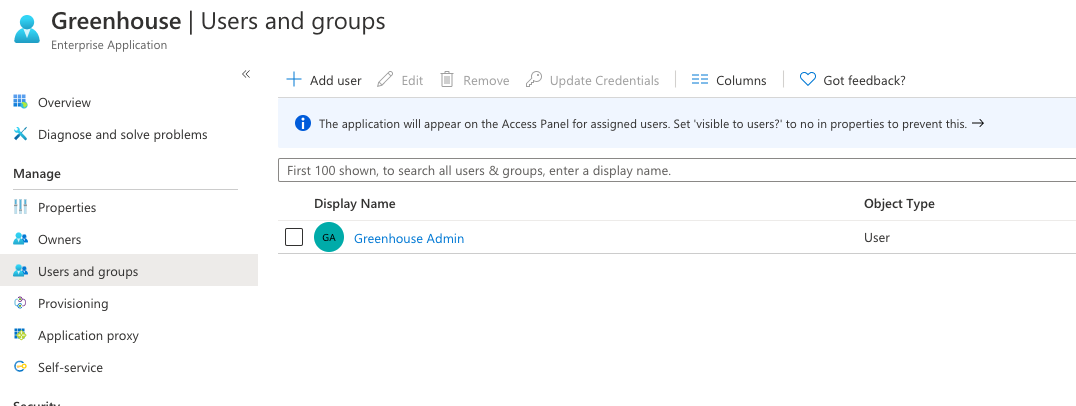Click the Manage section heading
This screenshot has height=406, width=1076.
[x=37, y=174]
